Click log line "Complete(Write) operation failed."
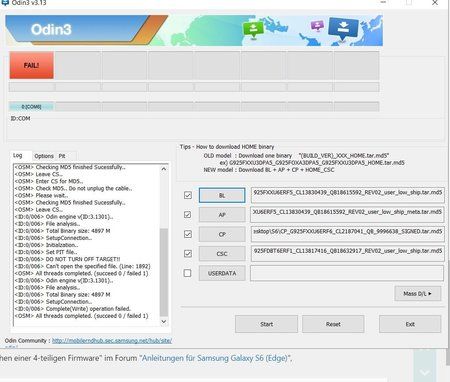 (73, 309)
